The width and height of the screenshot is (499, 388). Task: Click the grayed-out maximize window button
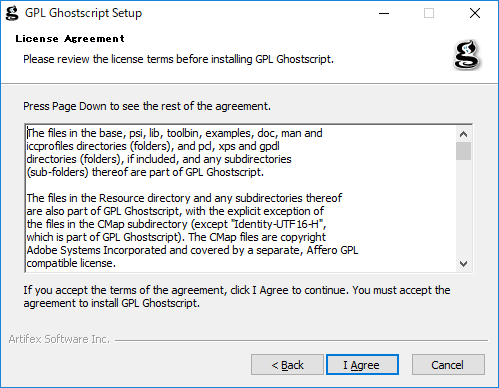[429, 13]
